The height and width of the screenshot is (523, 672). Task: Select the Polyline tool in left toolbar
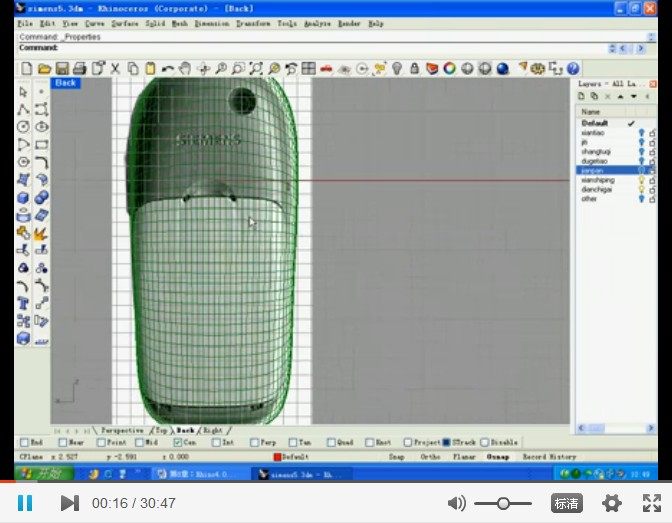click(24, 109)
